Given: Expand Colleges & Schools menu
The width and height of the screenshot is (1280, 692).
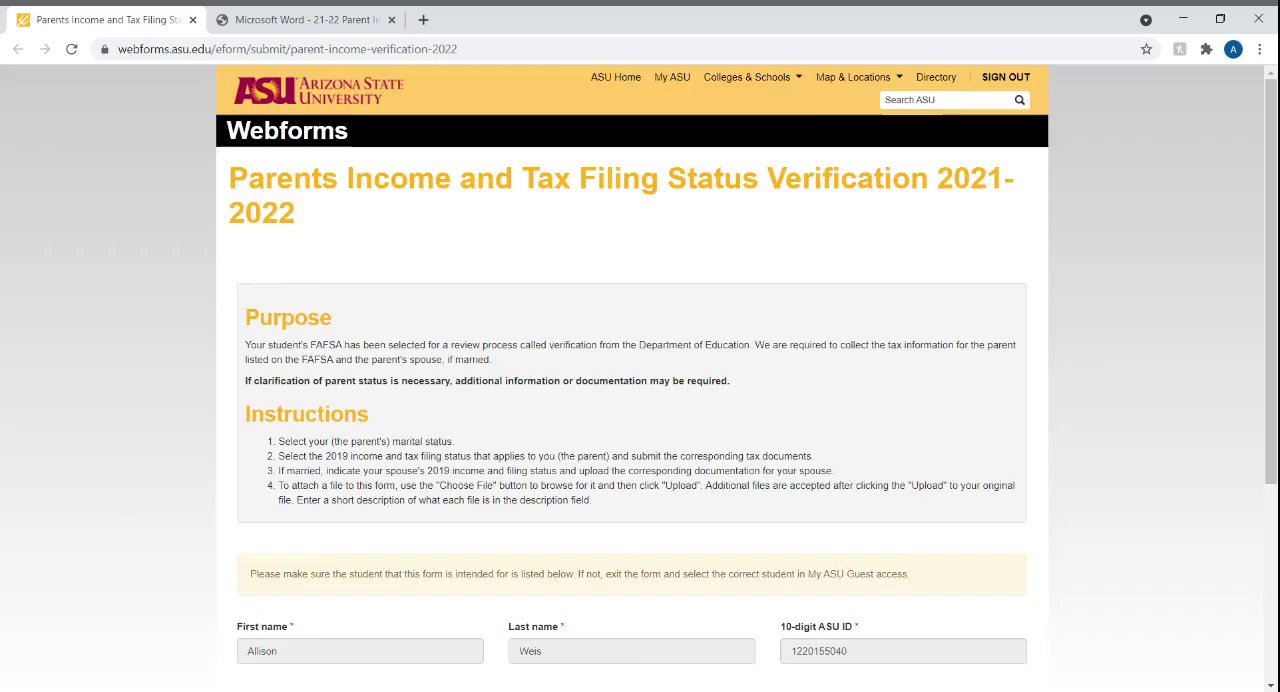Looking at the screenshot, I should coord(753,77).
